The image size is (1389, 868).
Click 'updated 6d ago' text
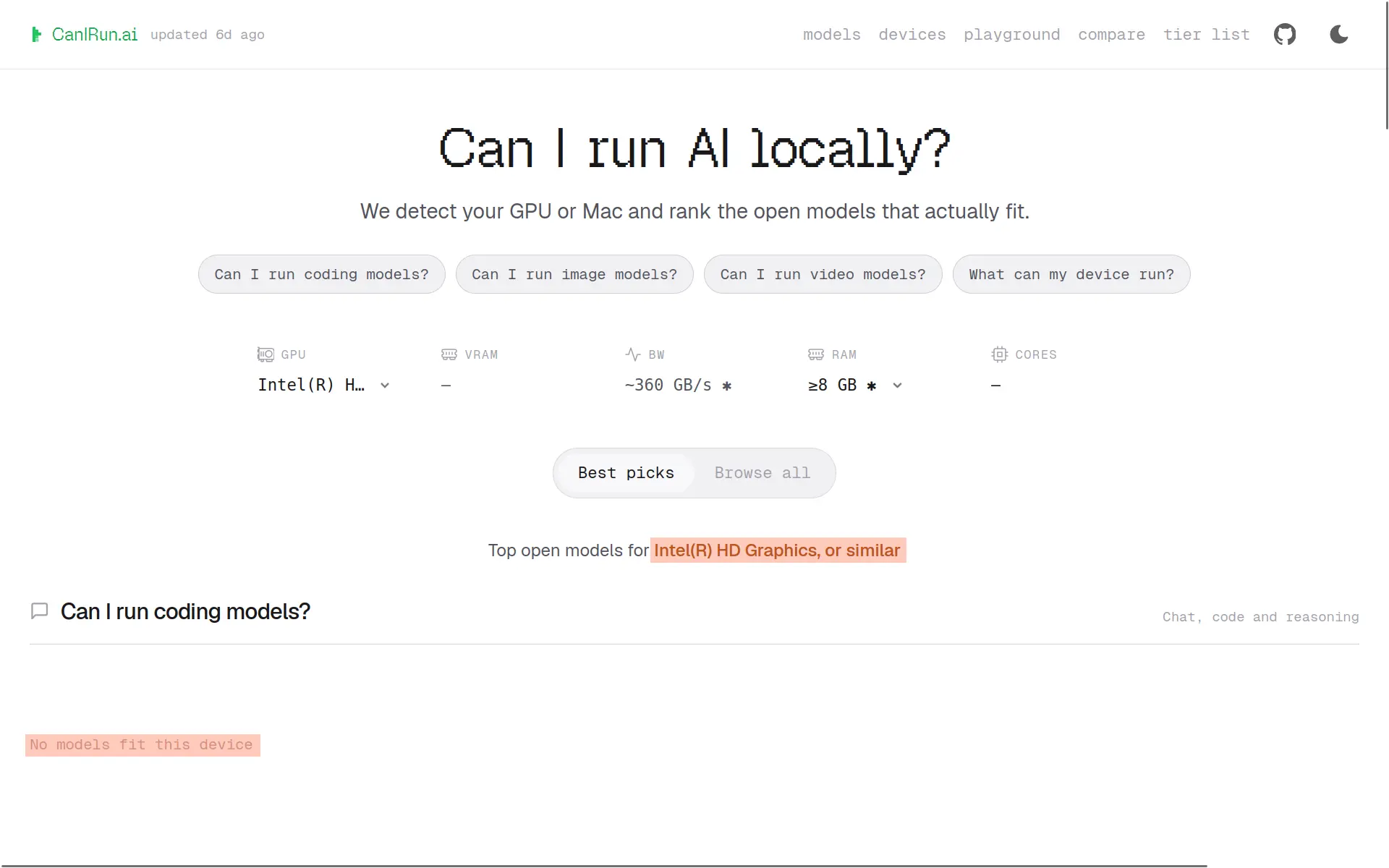click(x=208, y=35)
